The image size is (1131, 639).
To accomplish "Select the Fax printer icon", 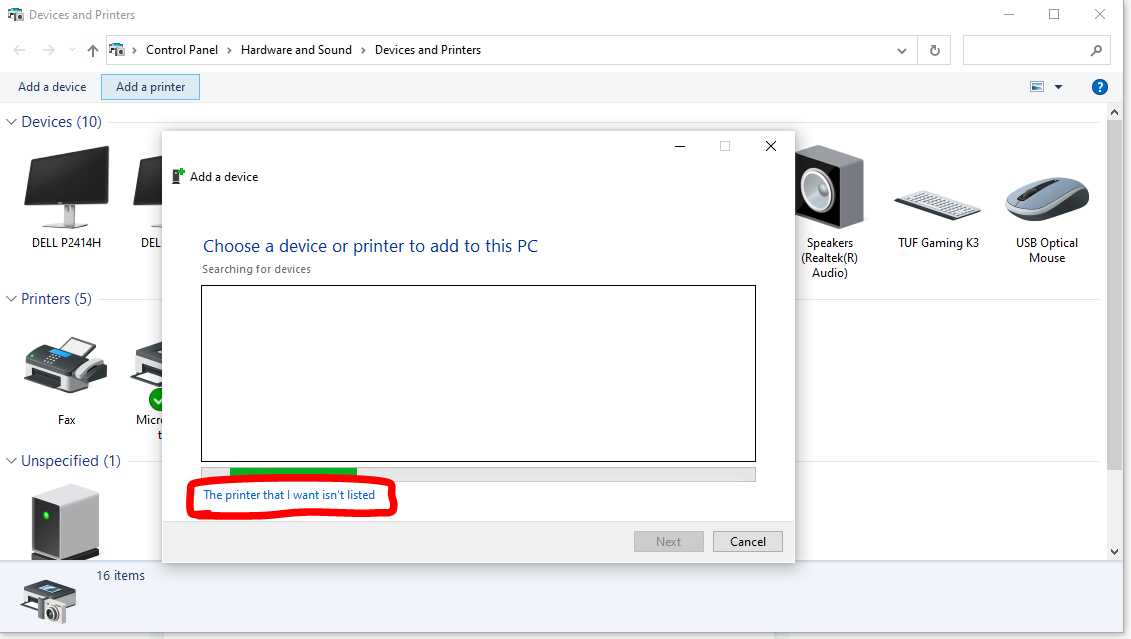I will point(66,367).
